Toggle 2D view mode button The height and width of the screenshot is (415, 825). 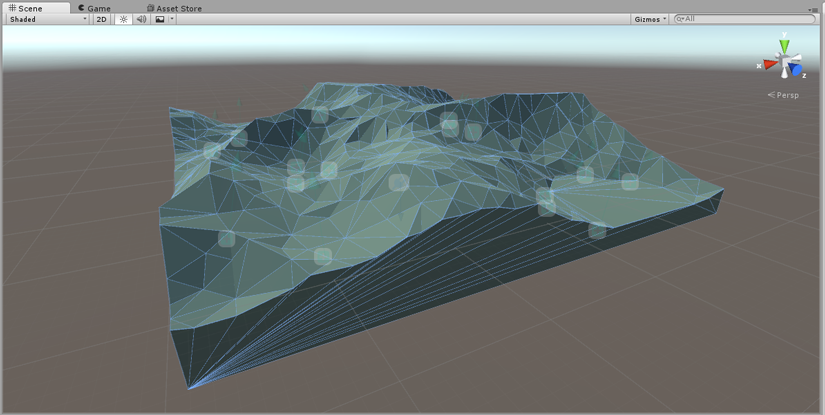coord(101,19)
